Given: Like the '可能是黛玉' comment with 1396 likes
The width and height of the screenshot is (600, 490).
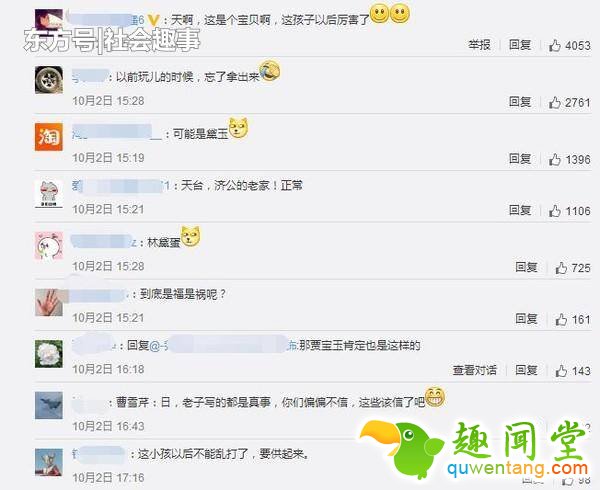Looking at the screenshot, I should pyautogui.click(x=554, y=159).
